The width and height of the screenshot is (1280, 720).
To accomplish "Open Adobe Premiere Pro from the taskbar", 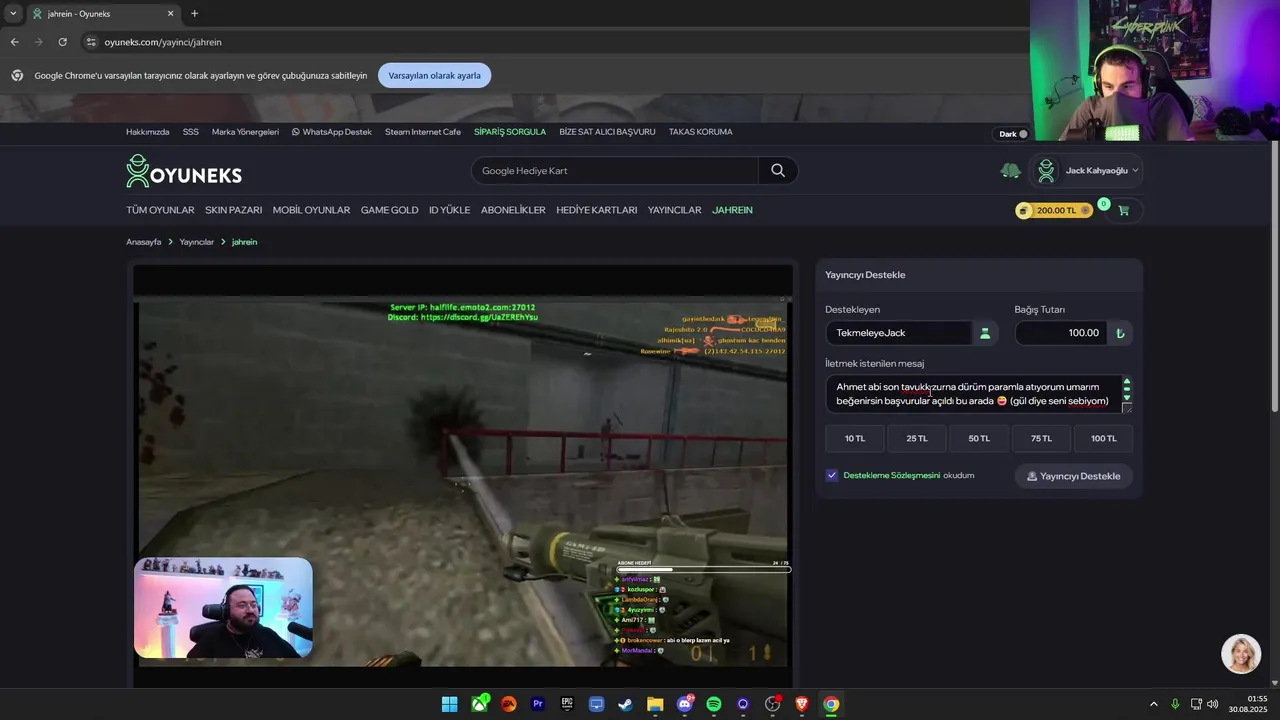I will click(x=538, y=704).
